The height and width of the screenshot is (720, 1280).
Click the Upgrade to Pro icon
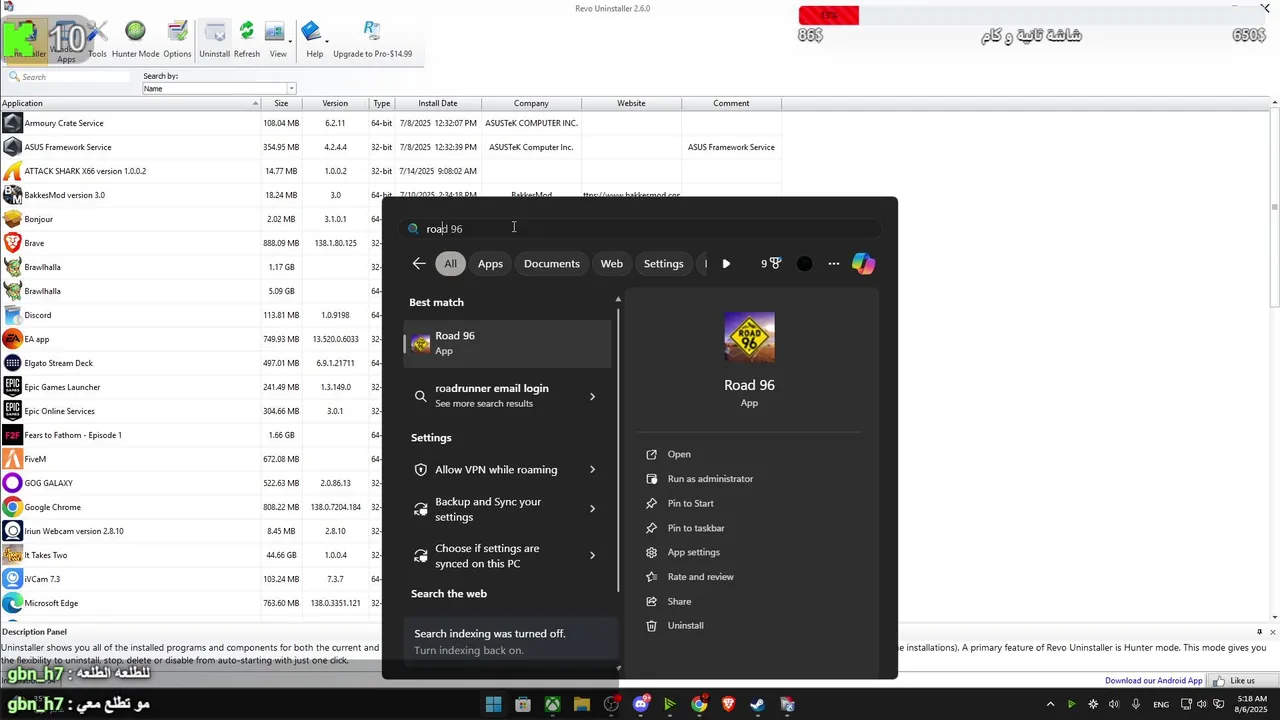point(372,32)
